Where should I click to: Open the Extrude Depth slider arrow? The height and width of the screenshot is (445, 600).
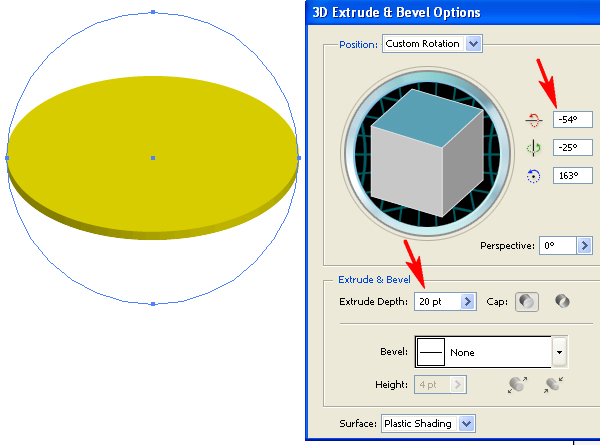pos(468,302)
